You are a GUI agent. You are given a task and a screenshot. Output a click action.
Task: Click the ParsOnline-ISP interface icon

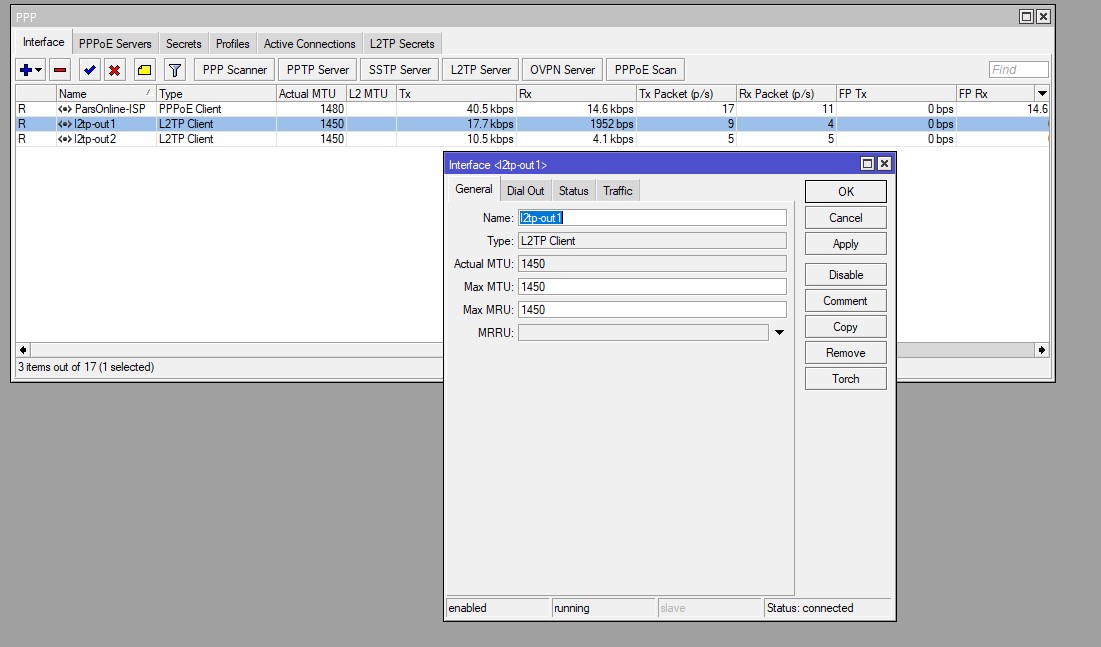[65, 109]
